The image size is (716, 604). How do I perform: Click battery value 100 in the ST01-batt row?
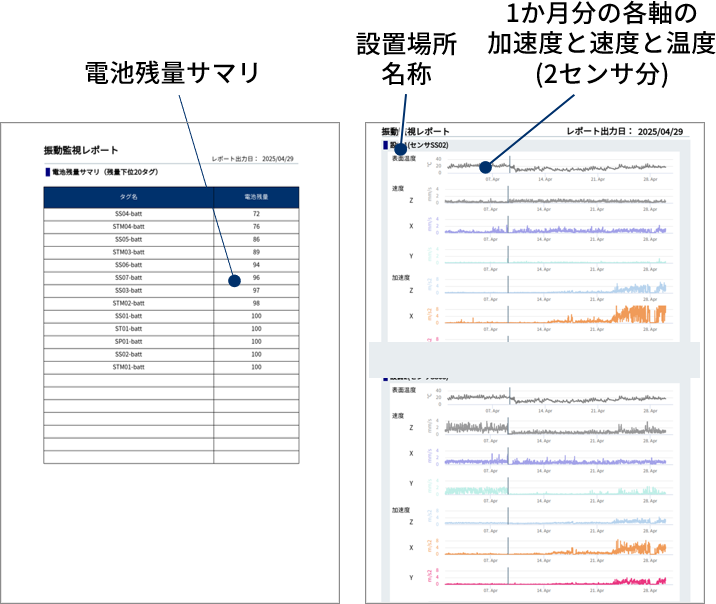pos(256,329)
